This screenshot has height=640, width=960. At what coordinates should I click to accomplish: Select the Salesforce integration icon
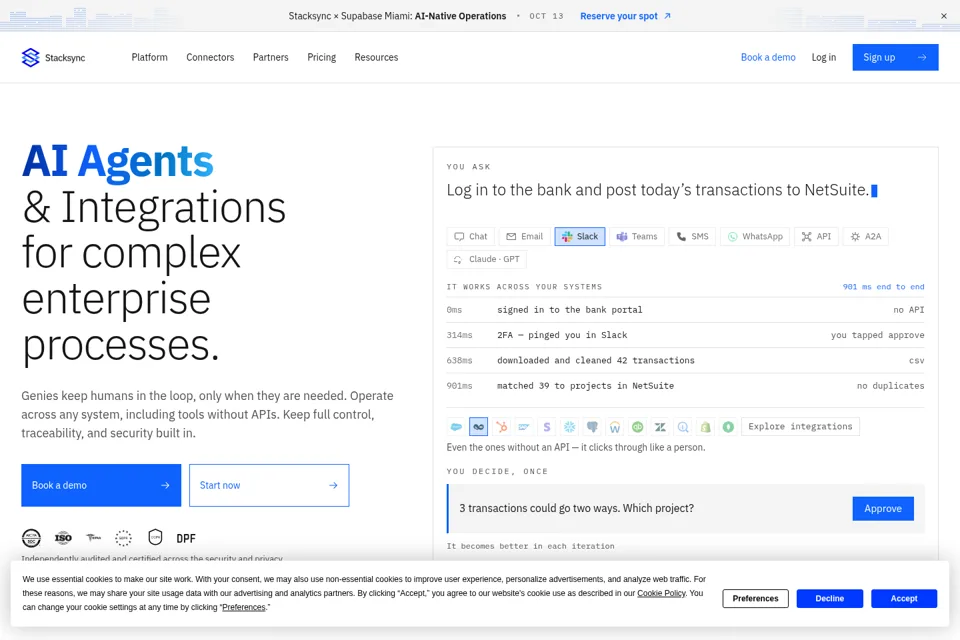(456, 426)
